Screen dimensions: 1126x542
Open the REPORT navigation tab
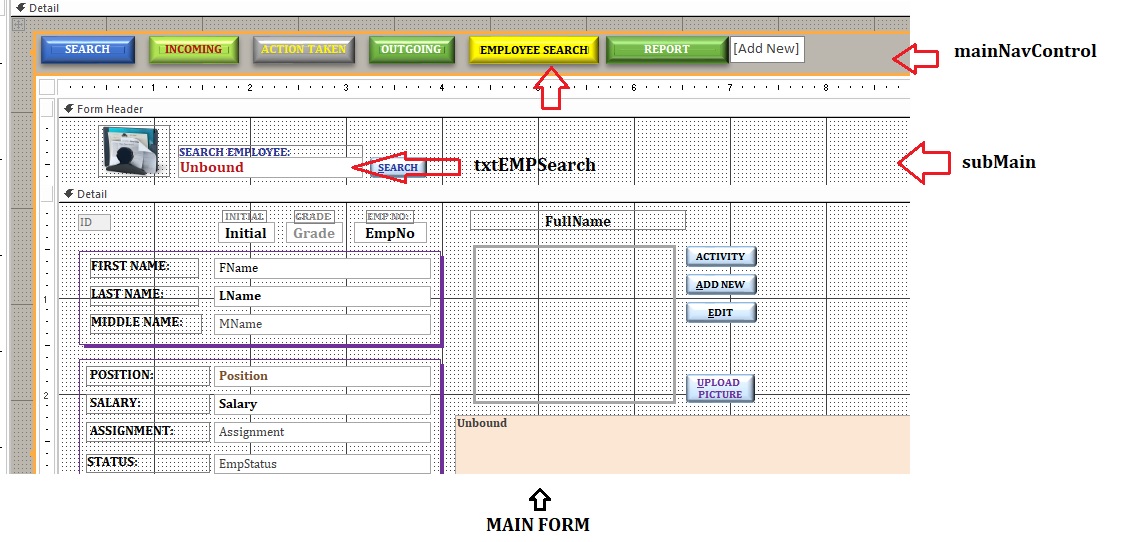(667, 50)
